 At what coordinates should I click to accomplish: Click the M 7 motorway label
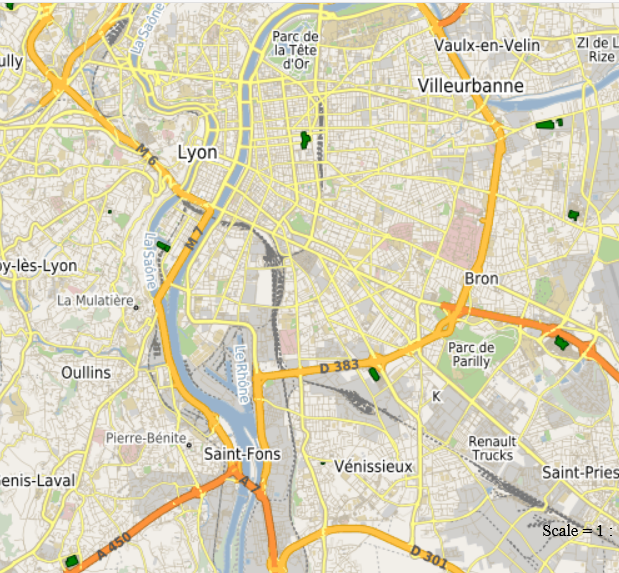click(x=194, y=238)
